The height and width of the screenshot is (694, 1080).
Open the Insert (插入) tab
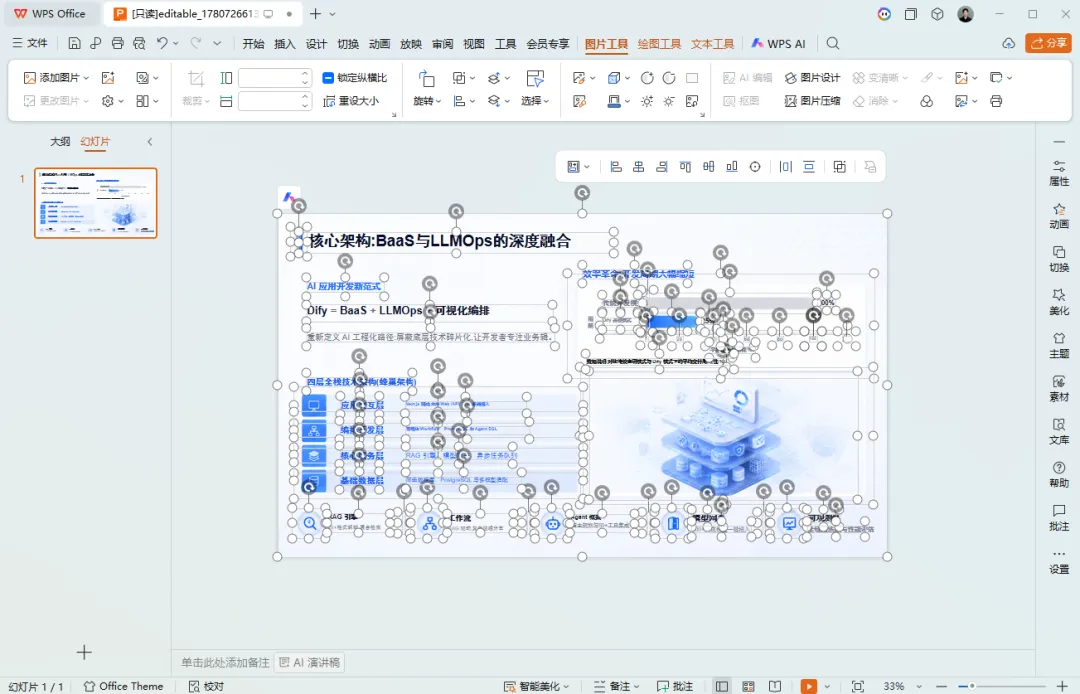point(284,43)
